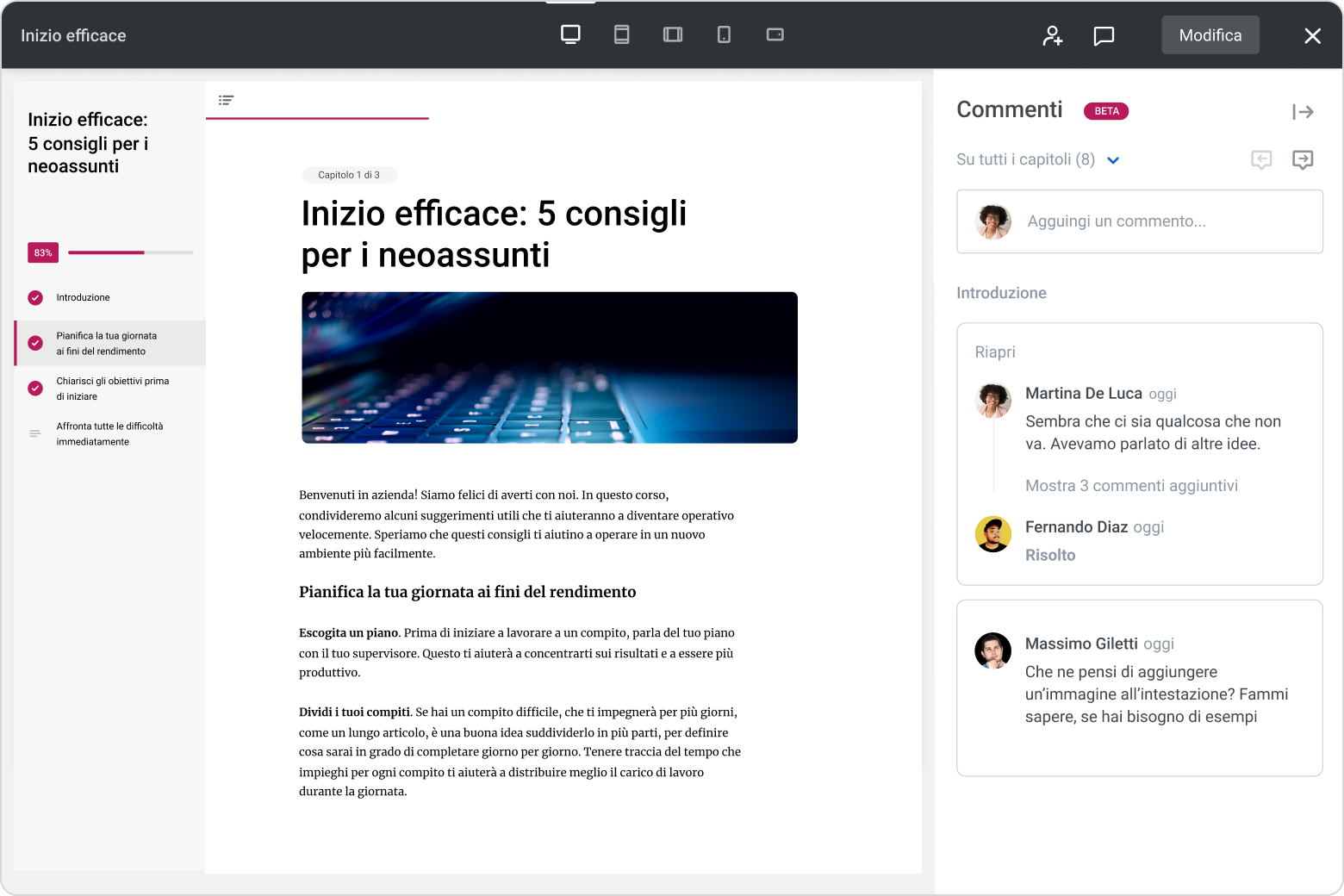Switch to tablet landscape preview
This screenshot has height=896, width=1344.
click(x=673, y=34)
